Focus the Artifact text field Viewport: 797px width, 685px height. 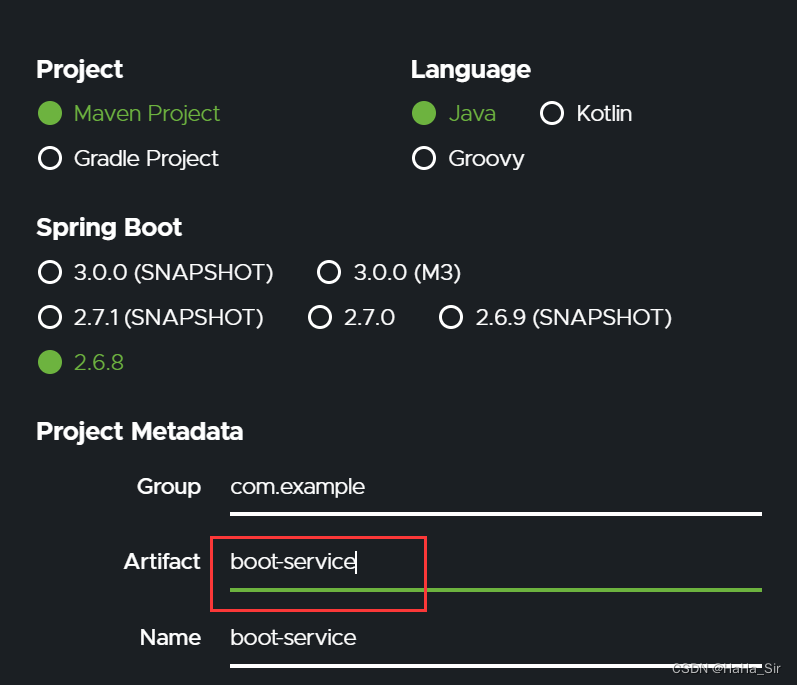(x=495, y=563)
